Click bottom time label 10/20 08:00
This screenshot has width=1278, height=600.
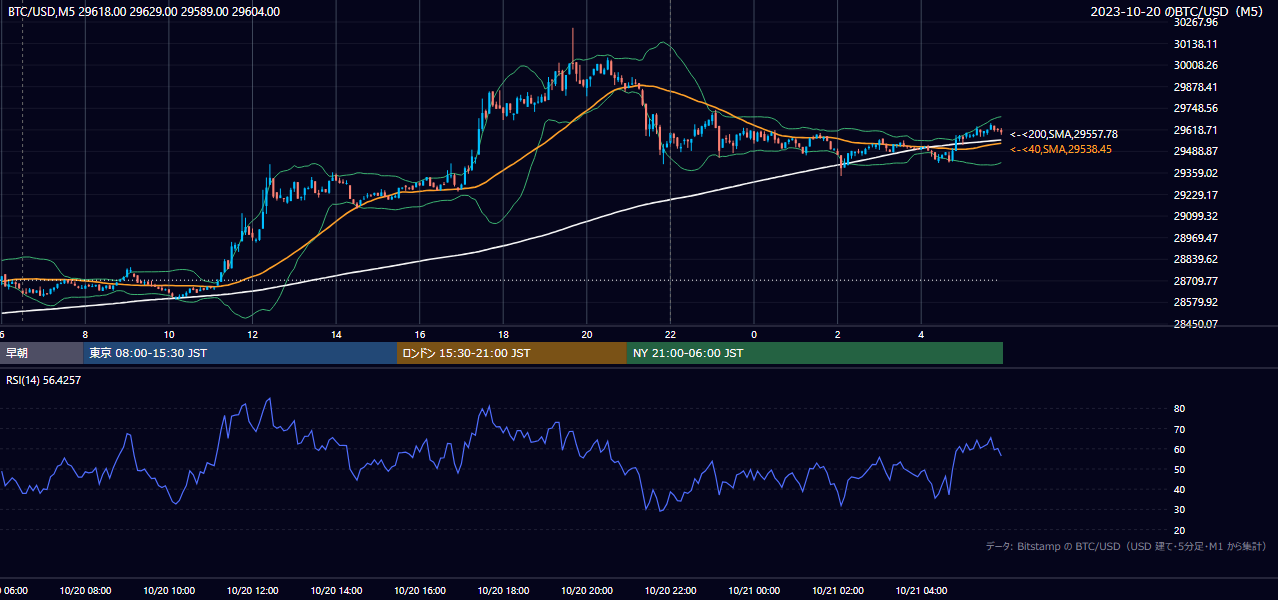click(85, 591)
